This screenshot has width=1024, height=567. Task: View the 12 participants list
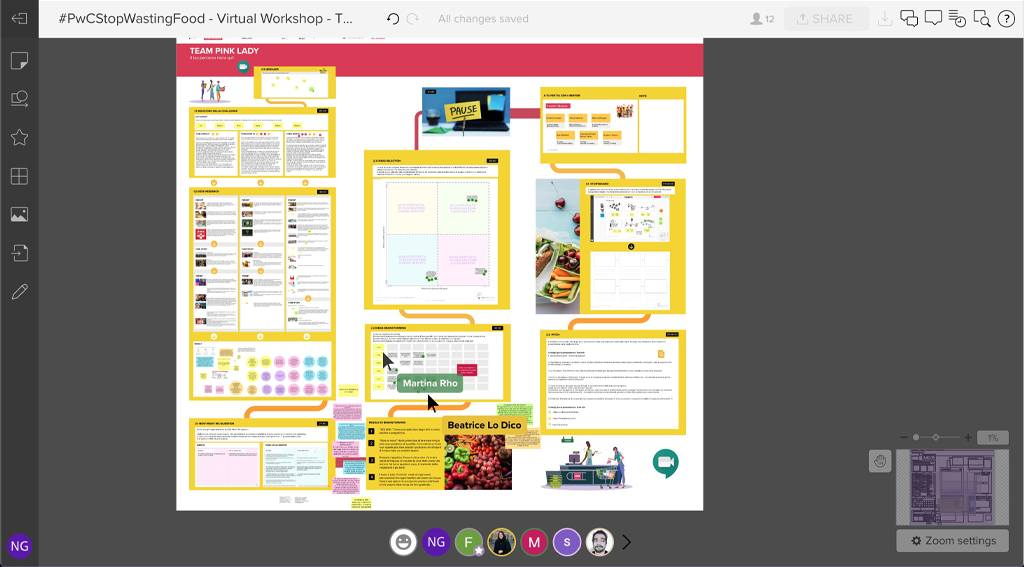pyautogui.click(x=762, y=18)
